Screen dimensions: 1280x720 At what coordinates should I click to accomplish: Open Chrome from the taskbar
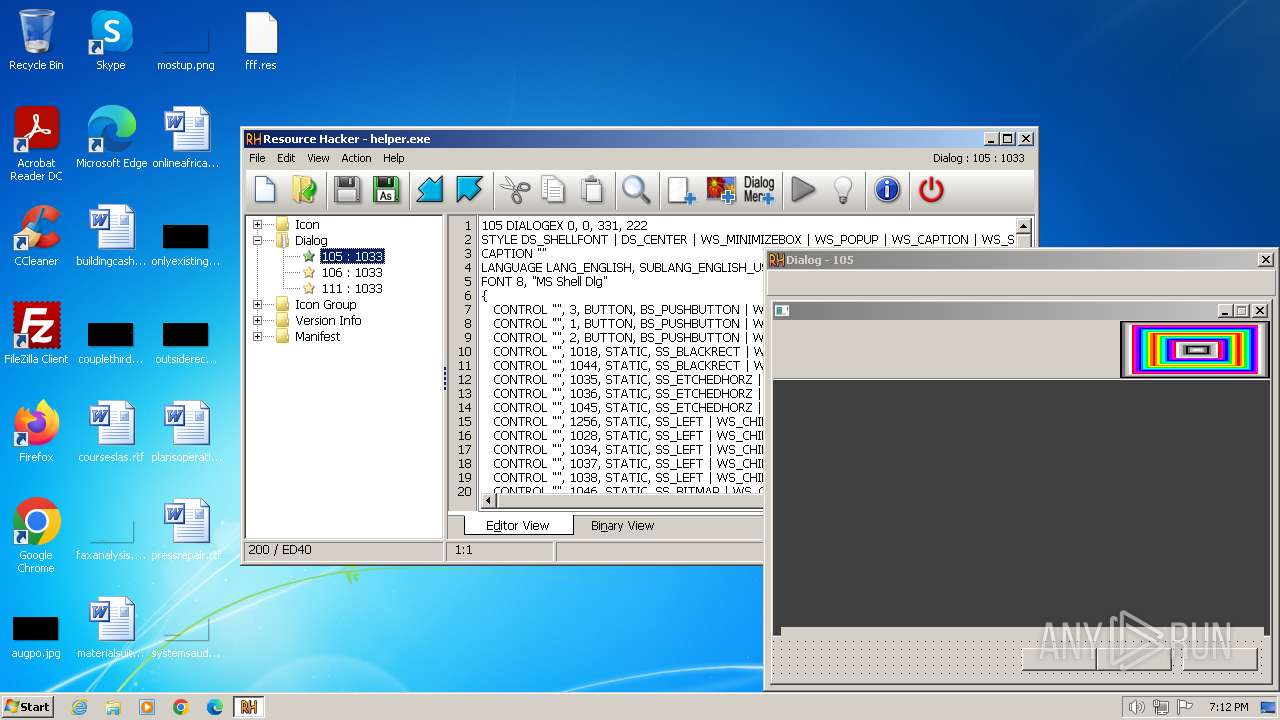[x=181, y=706]
